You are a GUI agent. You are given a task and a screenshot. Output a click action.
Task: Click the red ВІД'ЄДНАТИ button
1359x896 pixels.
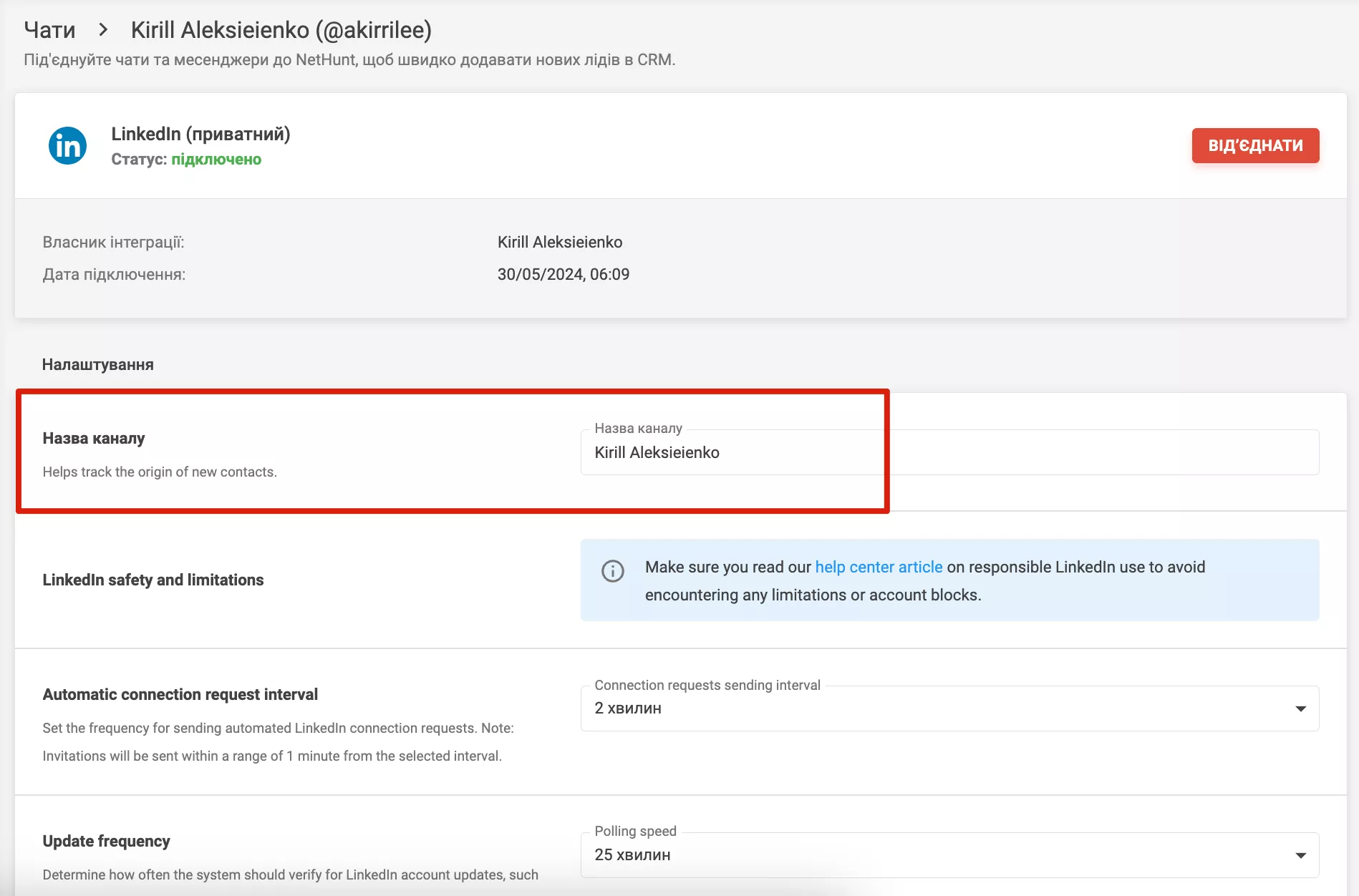coord(1255,145)
